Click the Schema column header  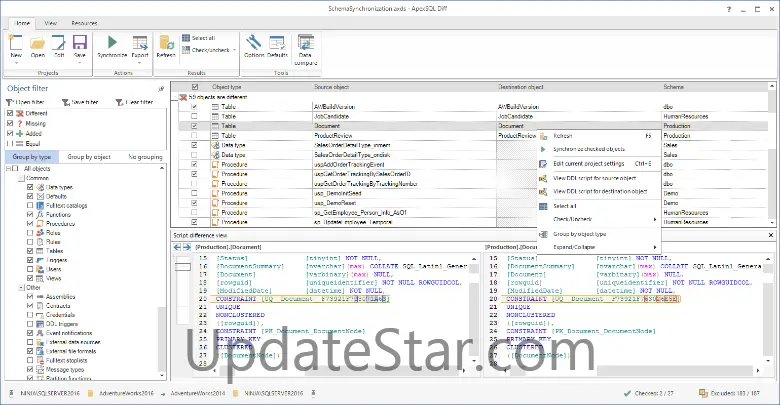pyautogui.click(x=674, y=87)
